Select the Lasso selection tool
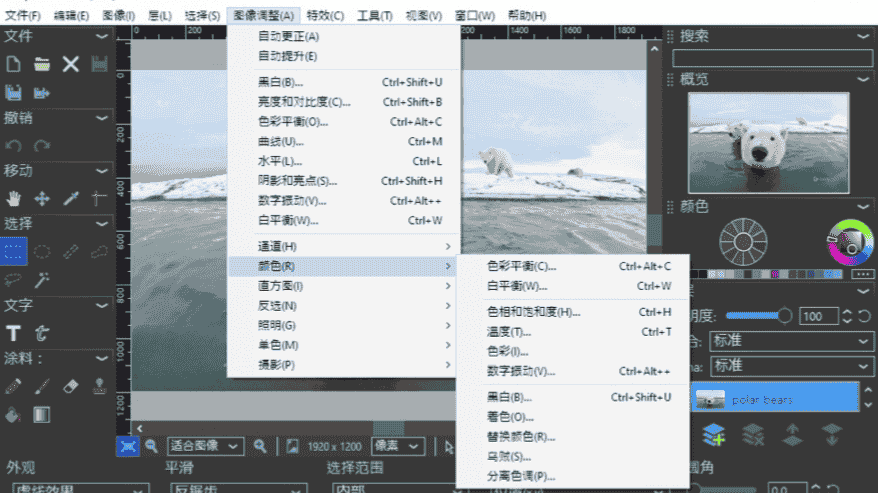The height and width of the screenshot is (493, 878). click(x=13, y=280)
